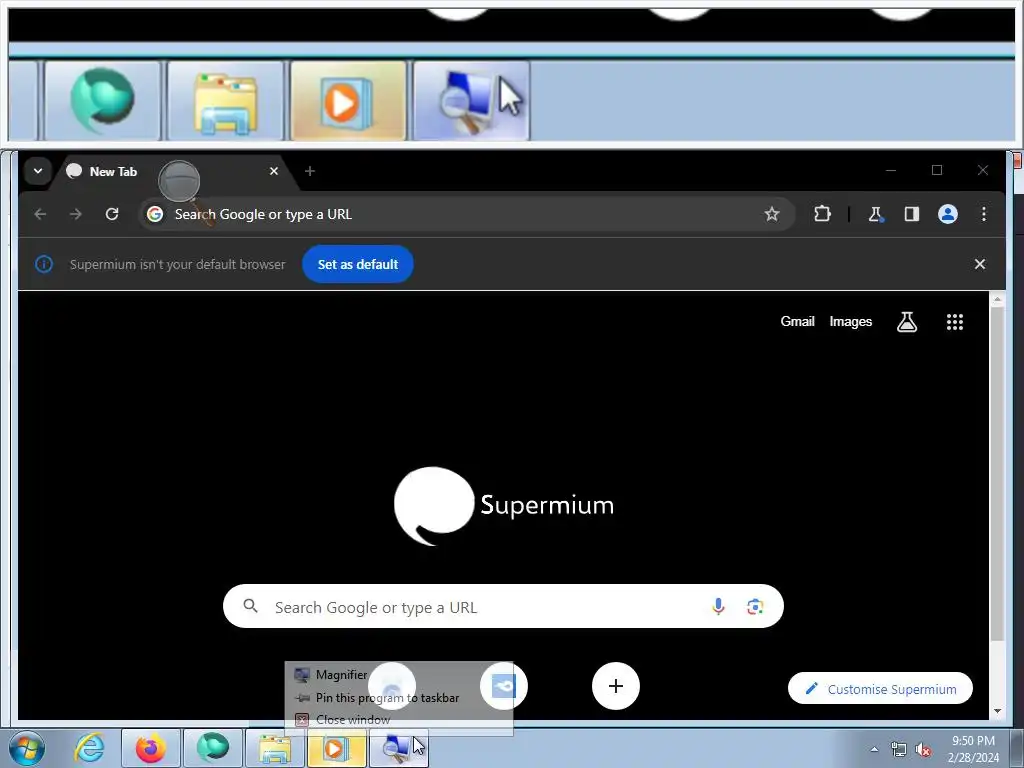This screenshot has width=1024, height=768.
Task: Open Windows Media Player taskbar icon
Action: coord(336,748)
